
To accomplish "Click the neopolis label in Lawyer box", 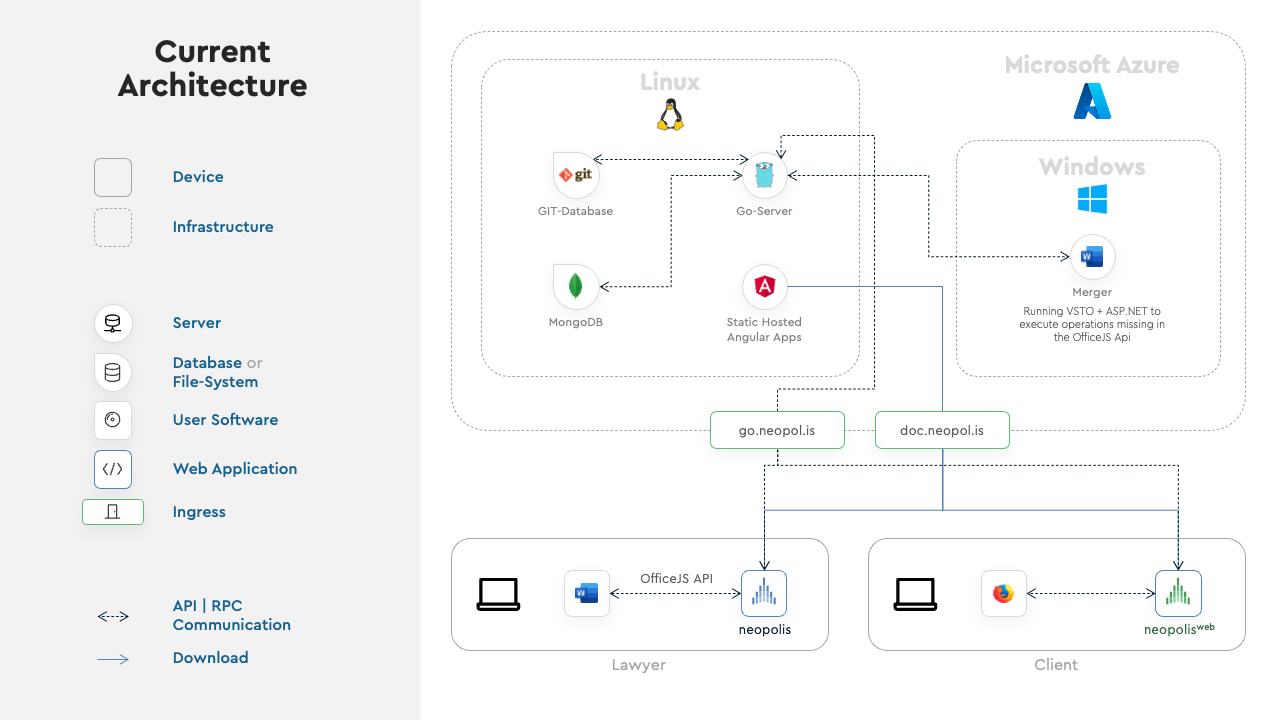I will pos(765,630).
